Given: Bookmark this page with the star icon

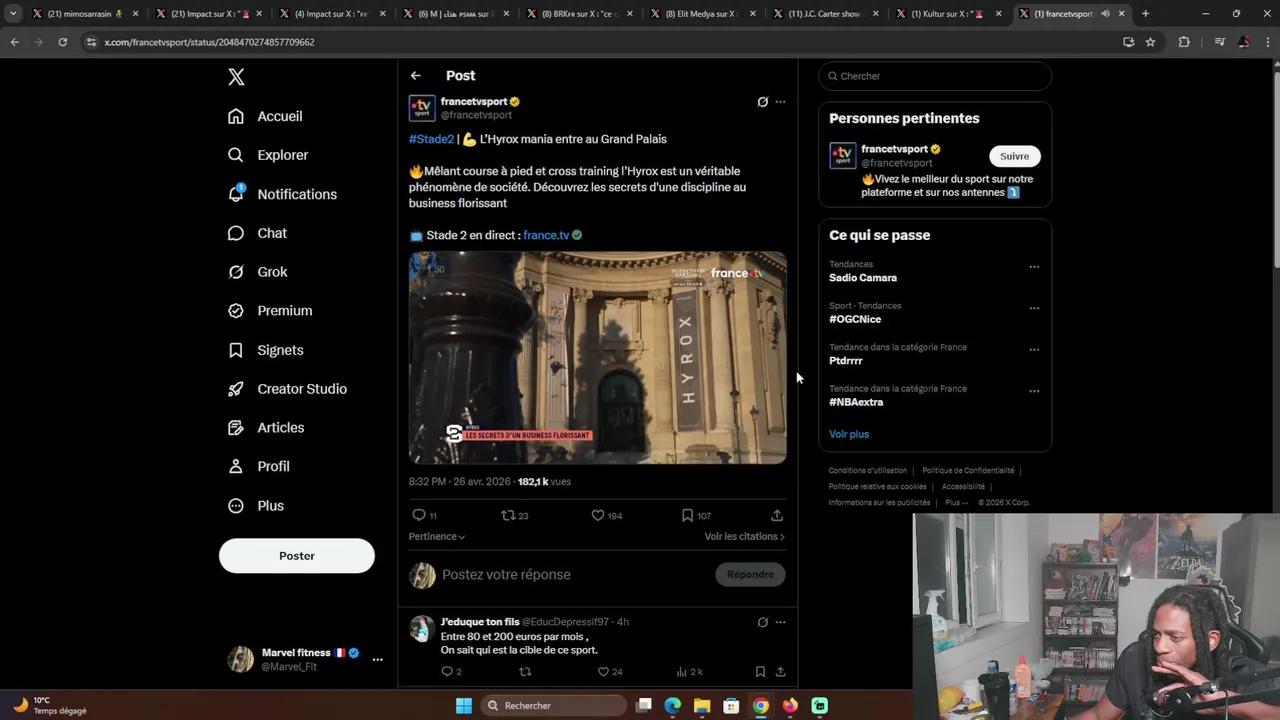Looking at the screenshot, I should coord(1150,42).
